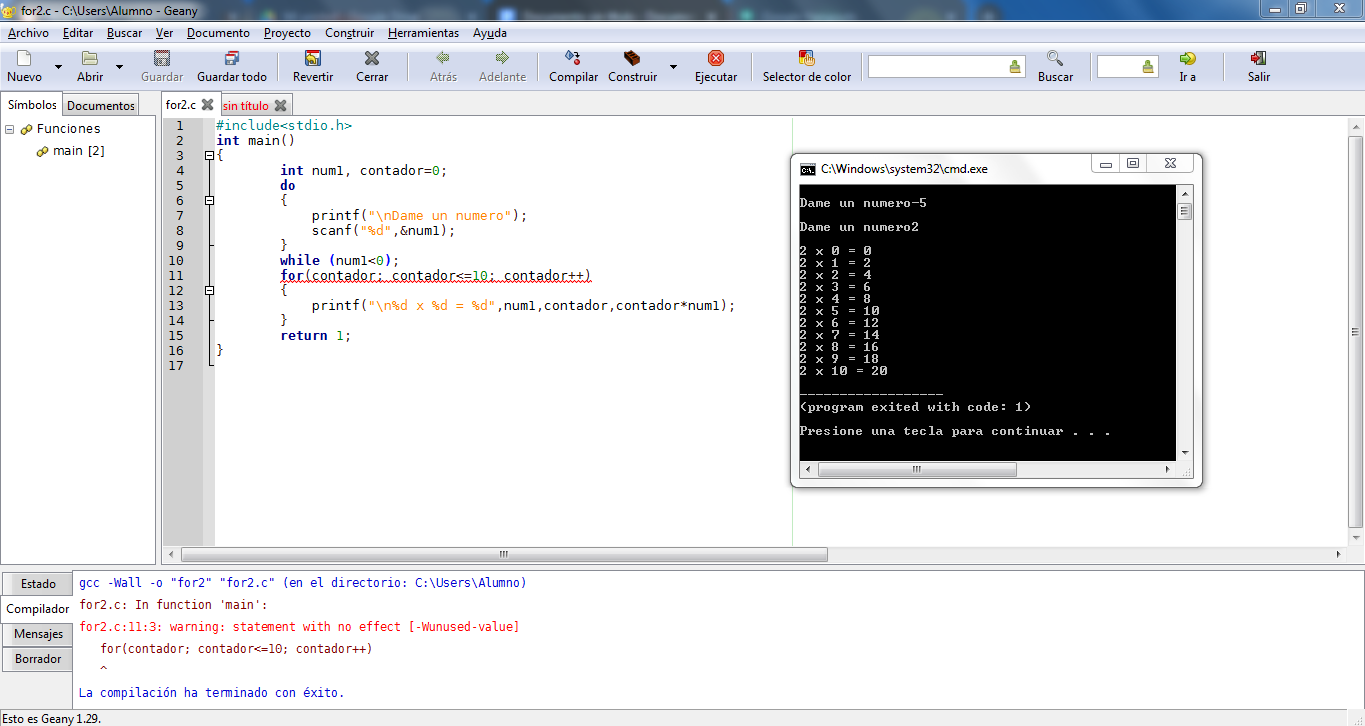
Task: Show the Mensajes tab
Action: click(x=39, y=634)
